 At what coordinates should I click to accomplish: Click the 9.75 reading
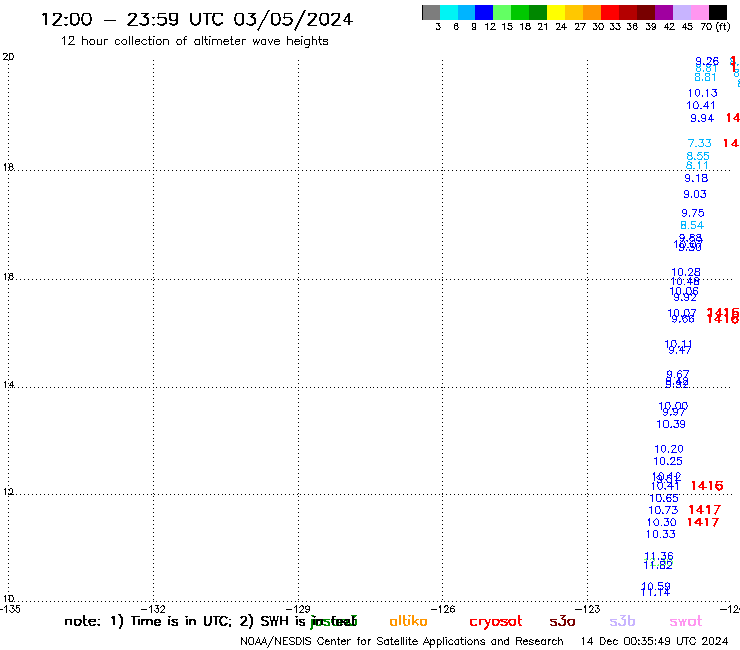pyautogui.click(x=693, y=213)
